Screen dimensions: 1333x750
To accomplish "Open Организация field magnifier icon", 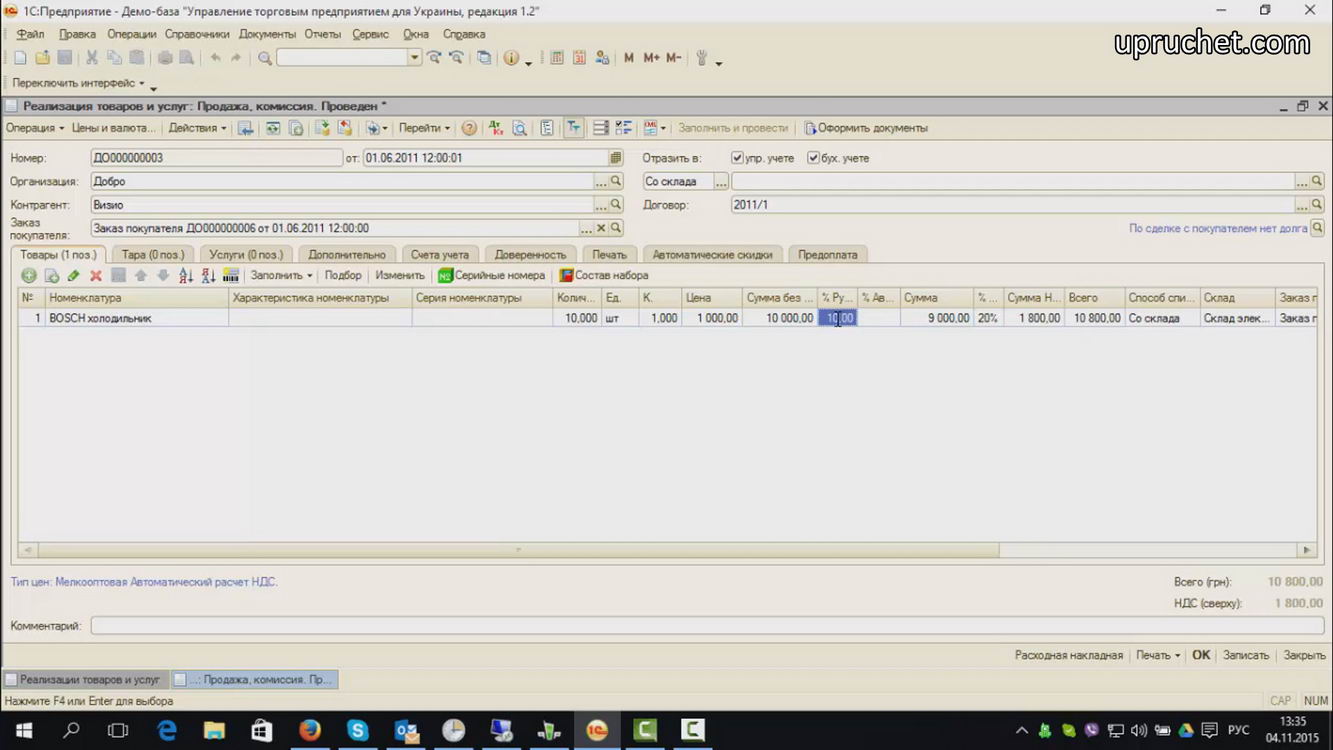I will pyautogui.click(x=616, y=181).
